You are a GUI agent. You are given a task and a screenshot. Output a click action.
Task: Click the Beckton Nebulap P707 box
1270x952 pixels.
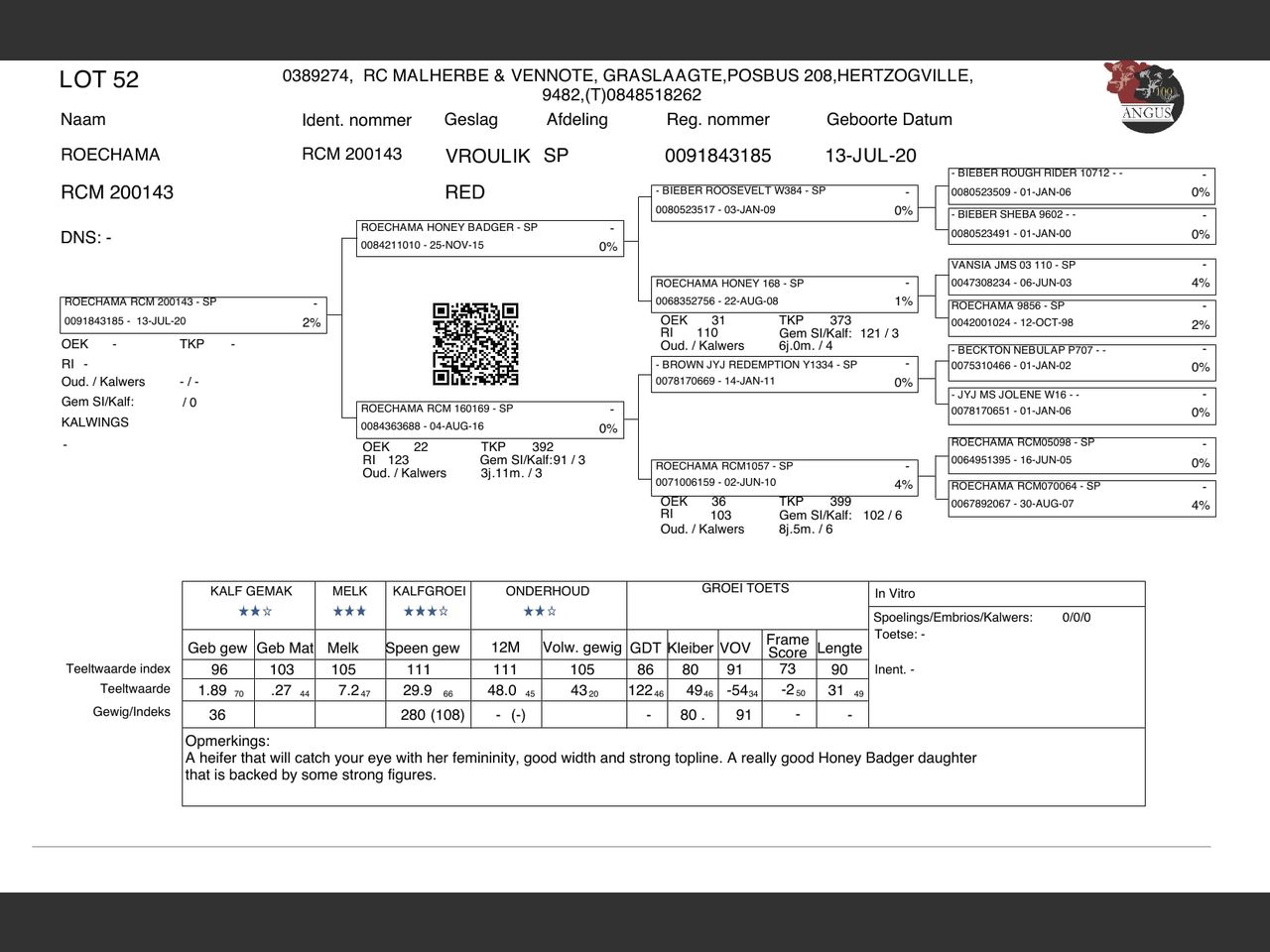point(1080,359)
